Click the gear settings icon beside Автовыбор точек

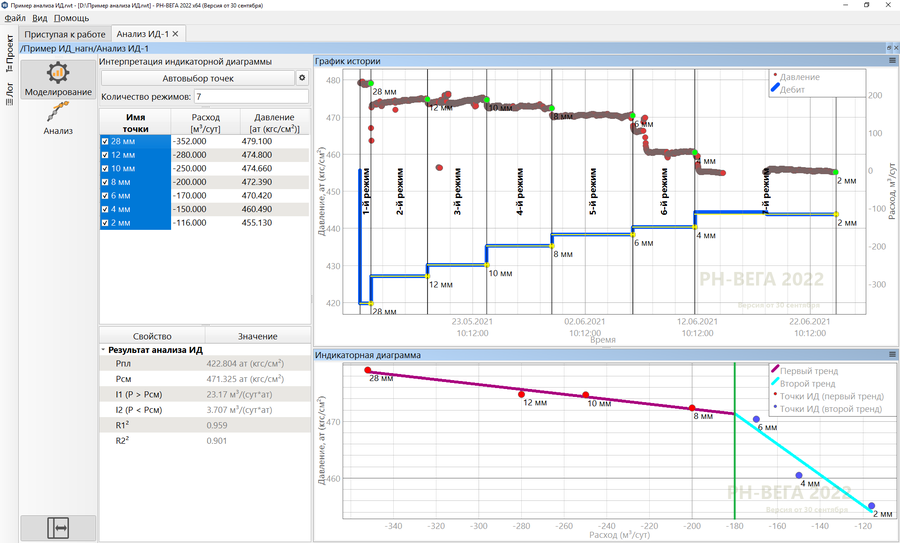tap(302, 78)
